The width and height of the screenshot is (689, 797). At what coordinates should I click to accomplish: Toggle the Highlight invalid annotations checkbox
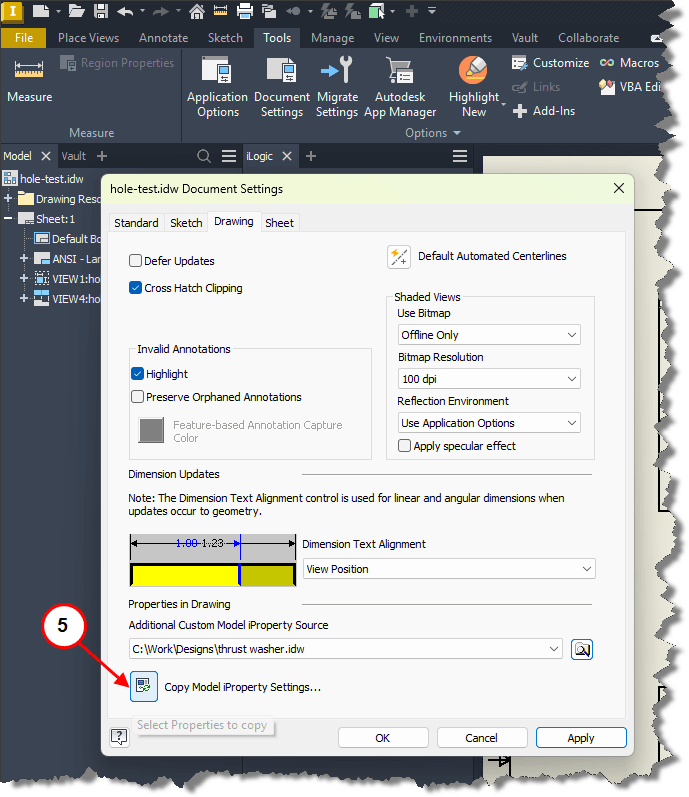(137, 374)
